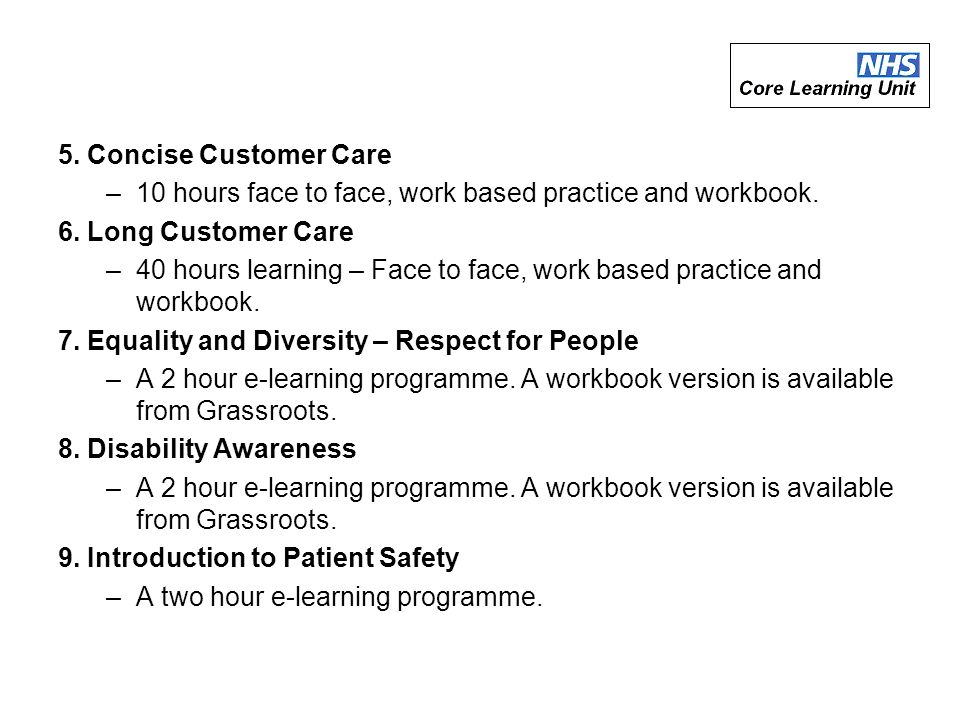This screenshot has height=720, width=960.
Task: Click the blue NHS logo
Action: 888,64
